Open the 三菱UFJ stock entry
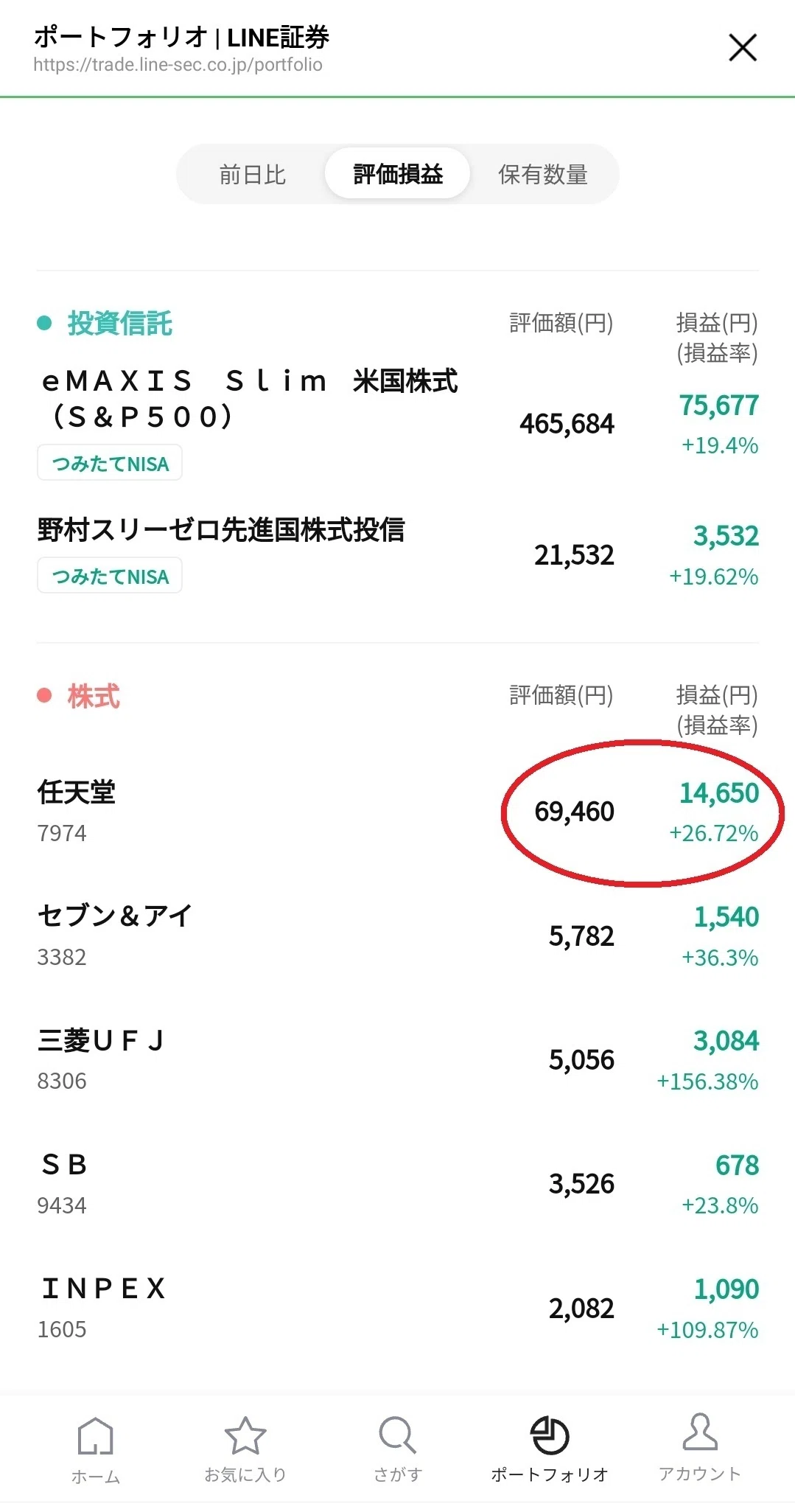 pos(398,1059)
